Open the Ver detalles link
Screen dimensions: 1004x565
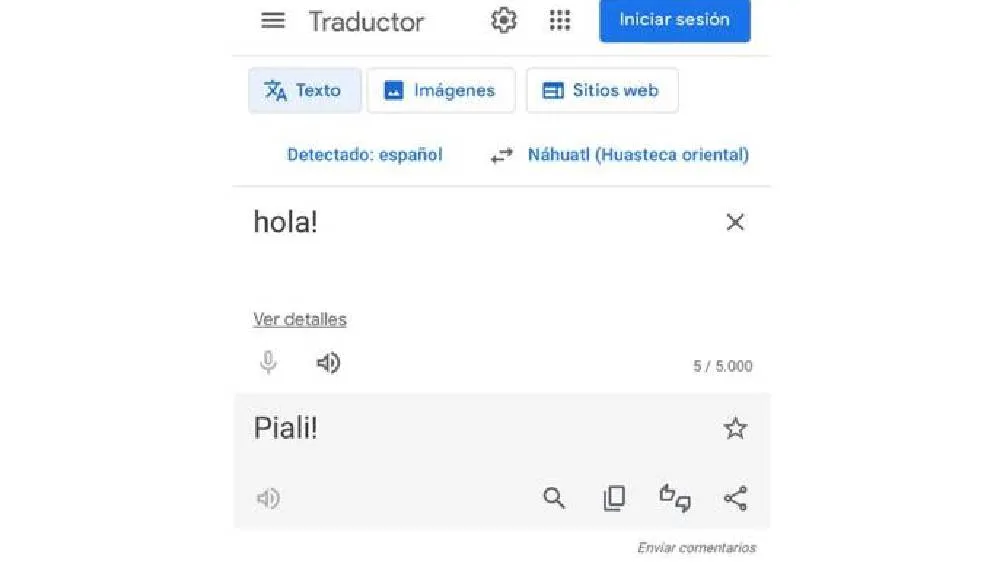click(300, 320)
